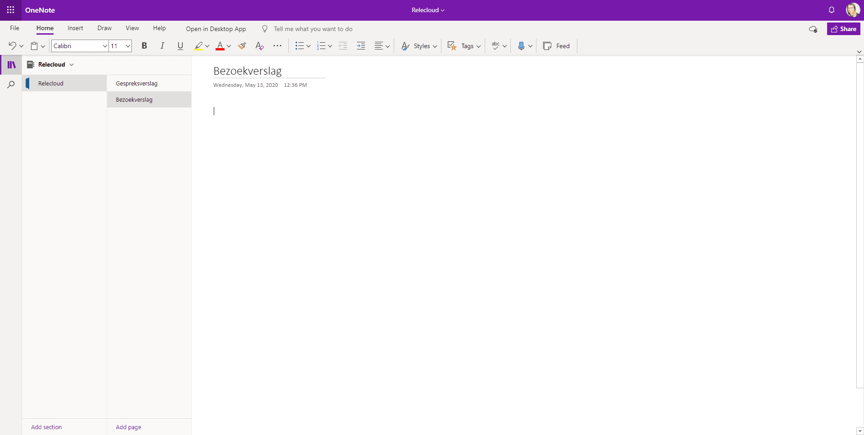Click the Bezoekverslag page title
The width and height of the screenshot is (864, 435).
coord(247,71)
